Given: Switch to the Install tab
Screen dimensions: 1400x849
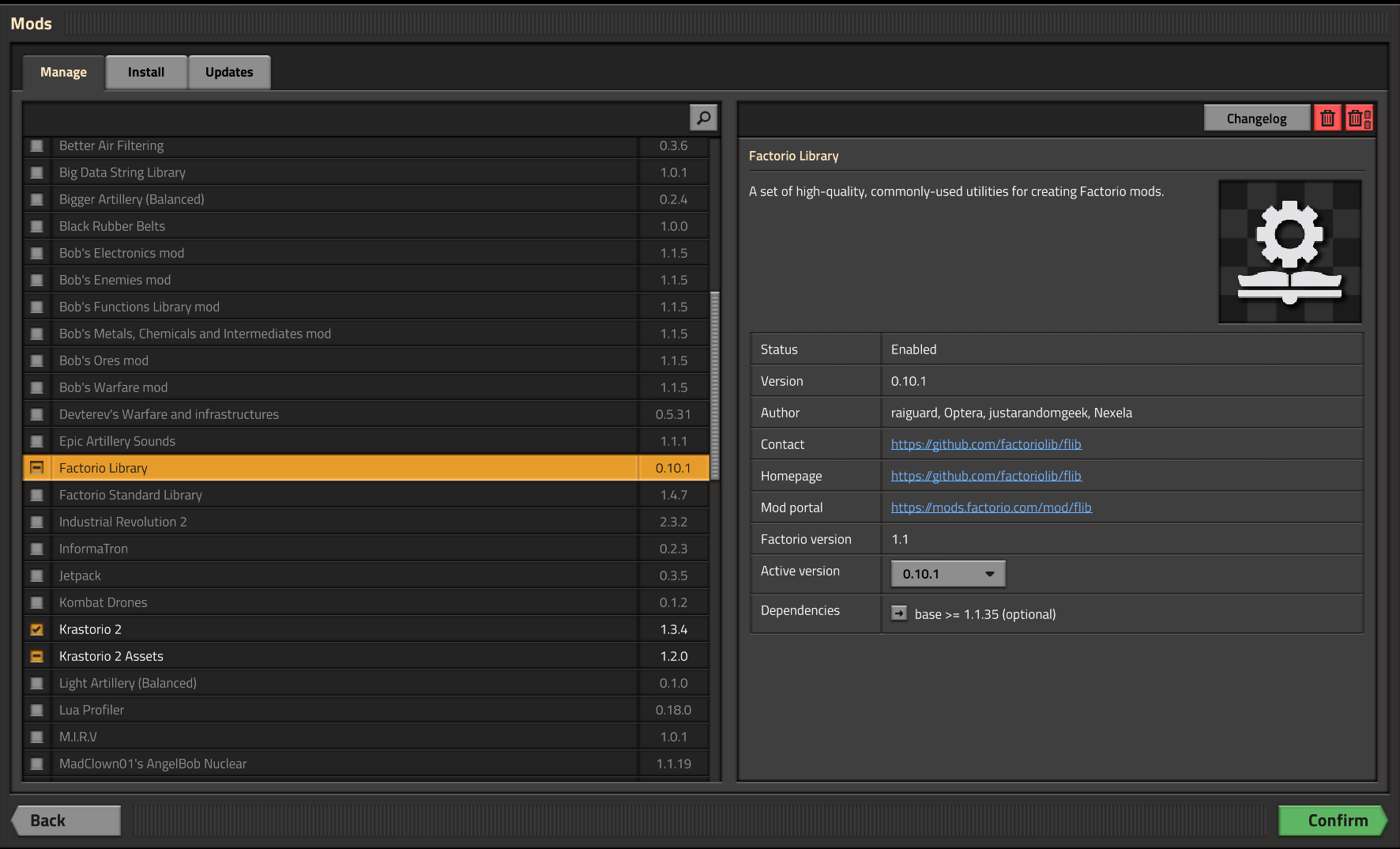Looking at the screenshot, I should 146,72.
